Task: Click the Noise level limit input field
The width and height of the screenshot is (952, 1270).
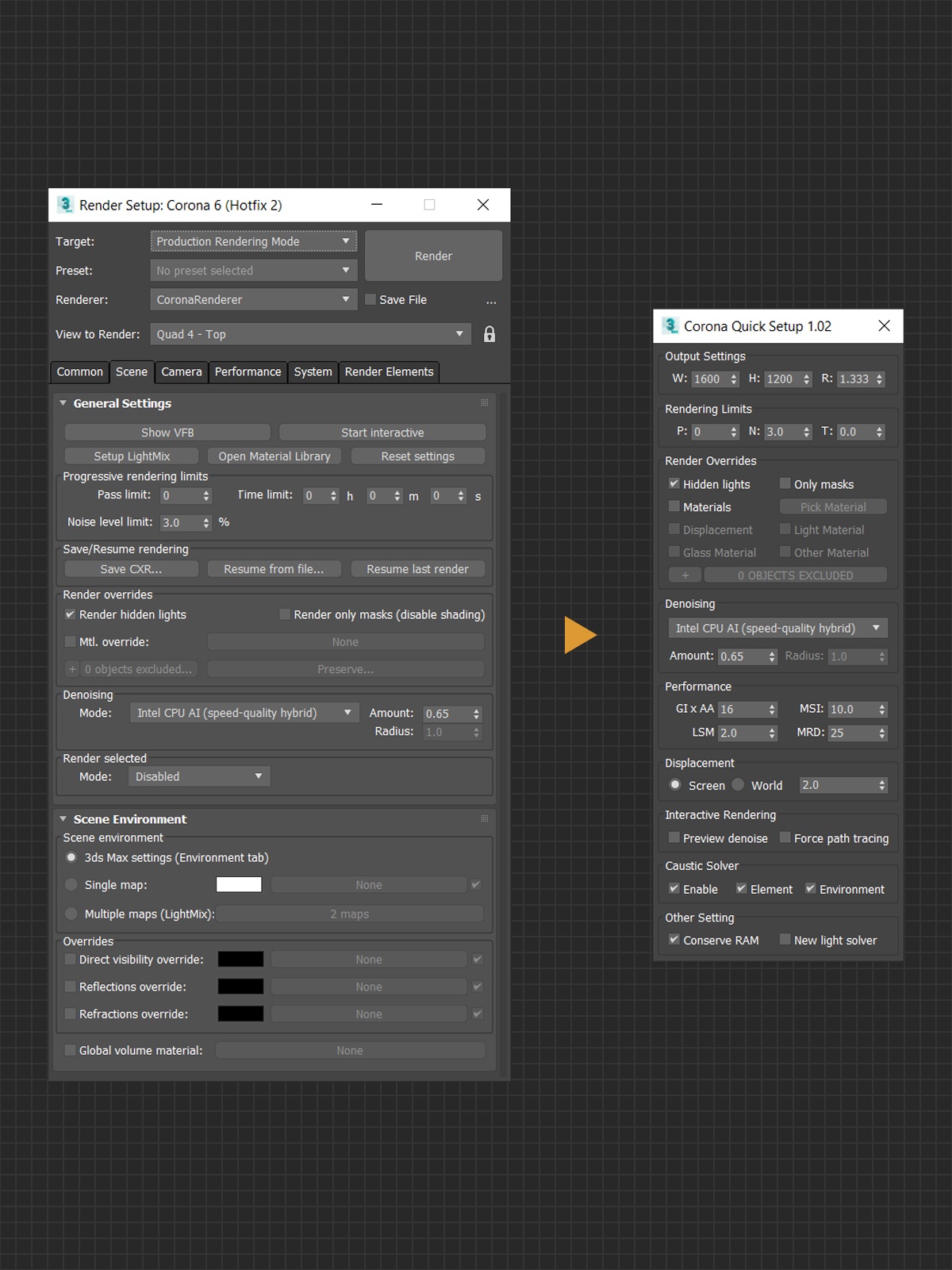Action: [x=179, y=522]
